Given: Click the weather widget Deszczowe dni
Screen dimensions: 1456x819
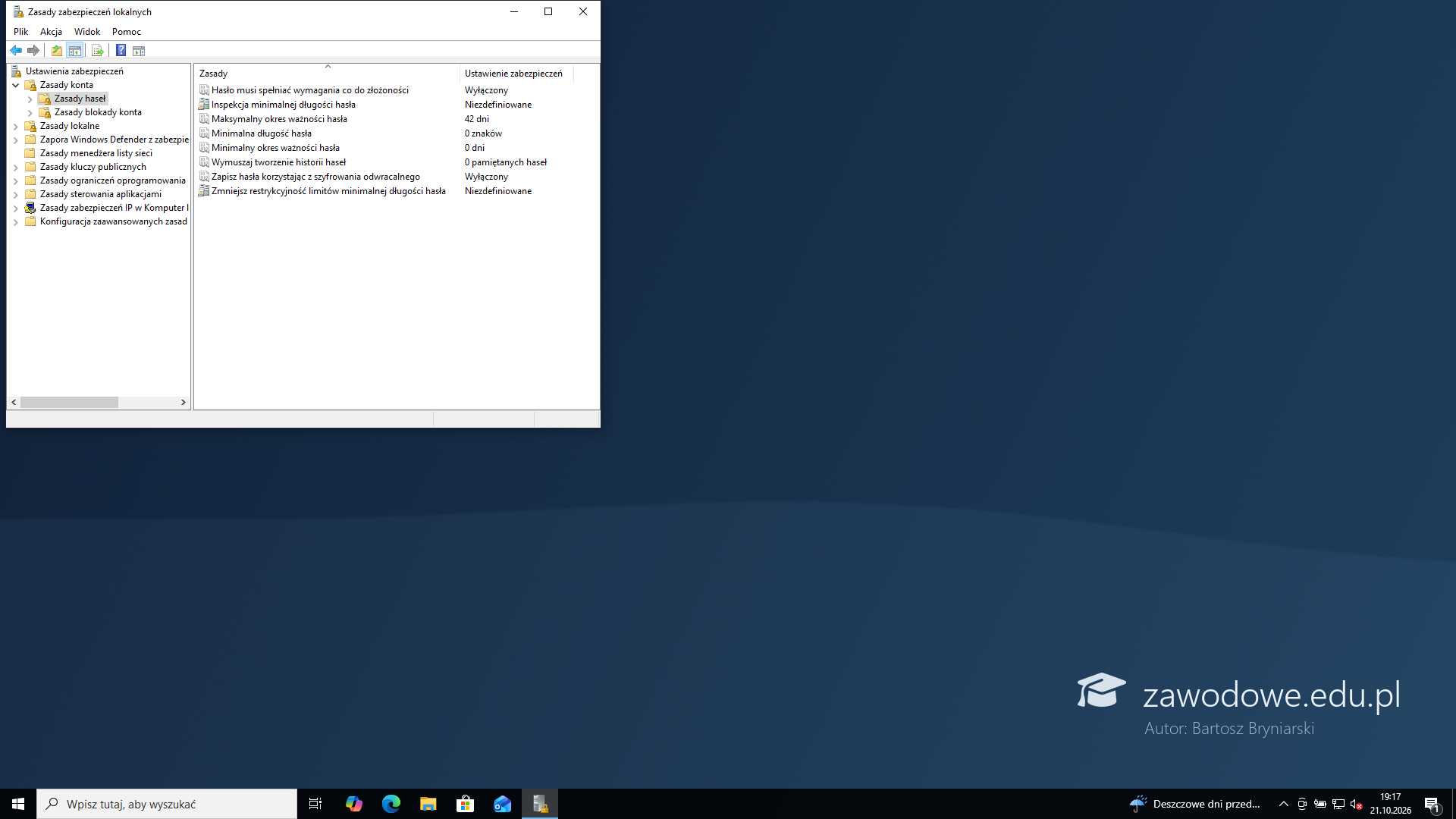Looking at the screenshot, I should point(1195,804).
